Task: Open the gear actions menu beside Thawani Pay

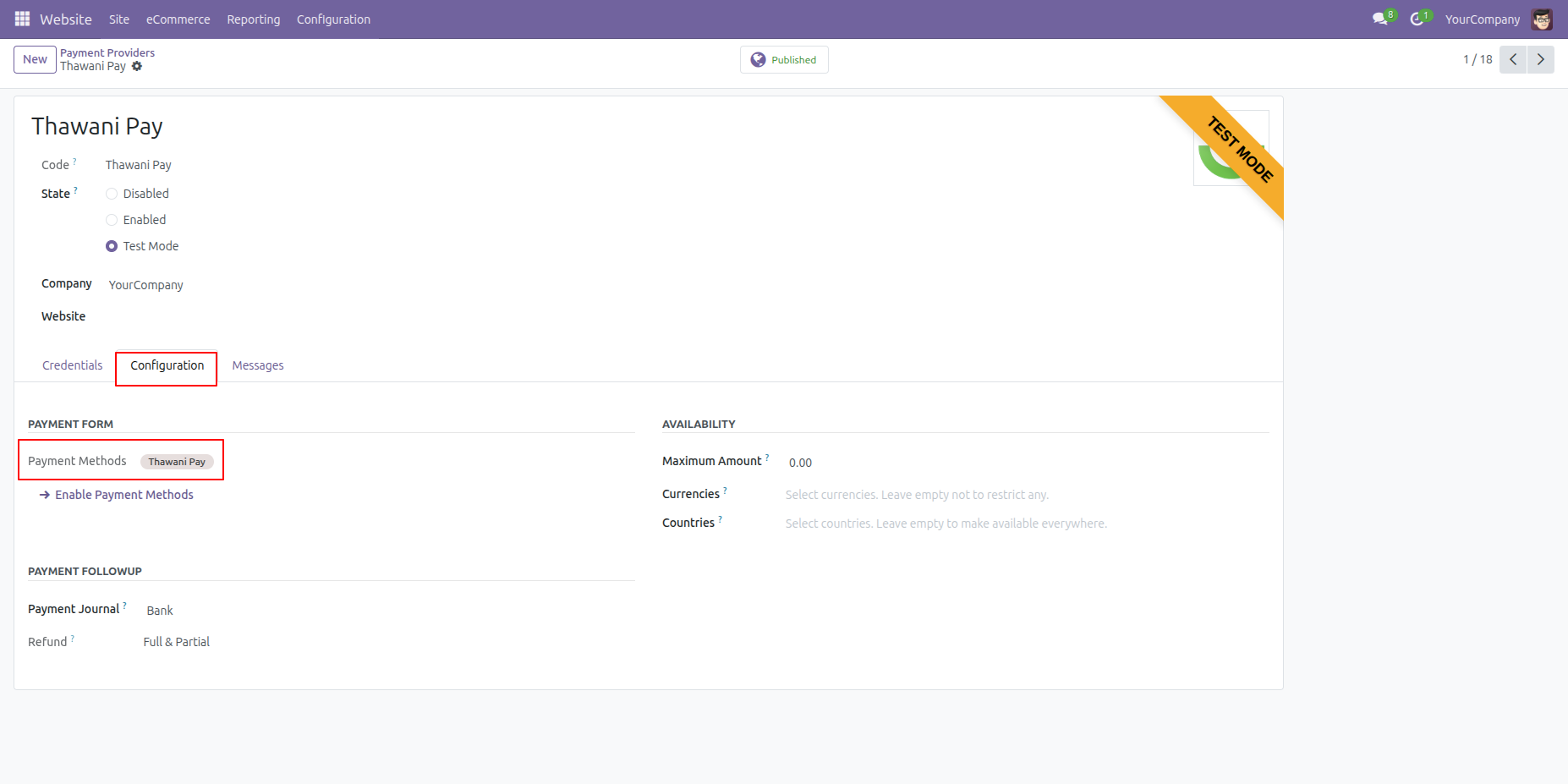Action: tap(137, 66)
